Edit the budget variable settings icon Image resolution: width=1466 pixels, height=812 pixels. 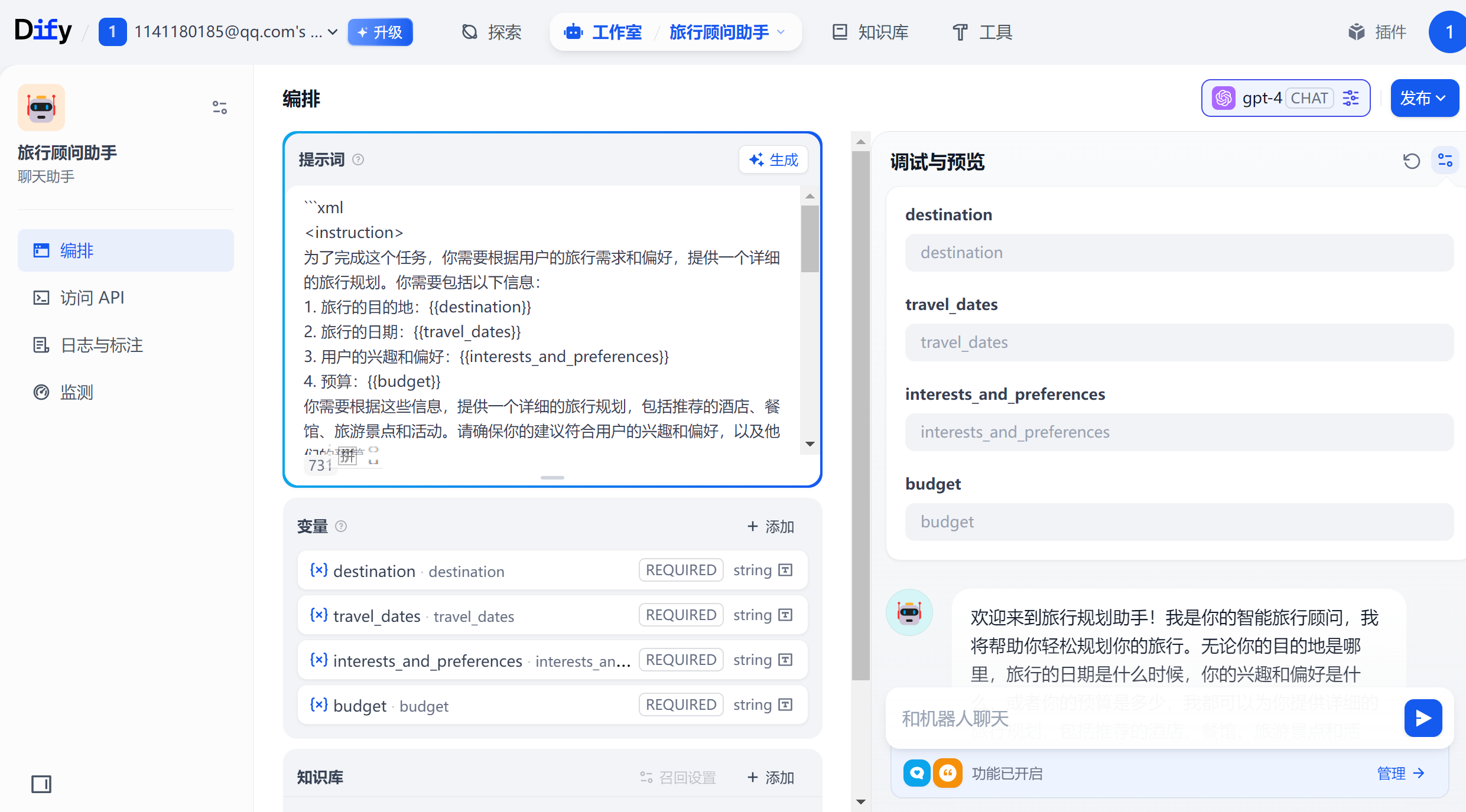tap(785, 705)
